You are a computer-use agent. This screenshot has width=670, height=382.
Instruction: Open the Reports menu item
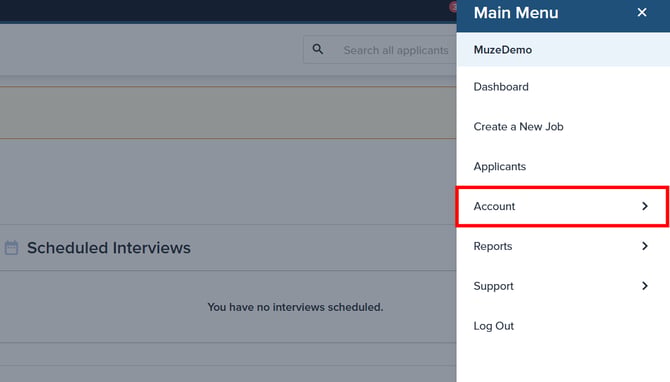[x=563, y=246]
